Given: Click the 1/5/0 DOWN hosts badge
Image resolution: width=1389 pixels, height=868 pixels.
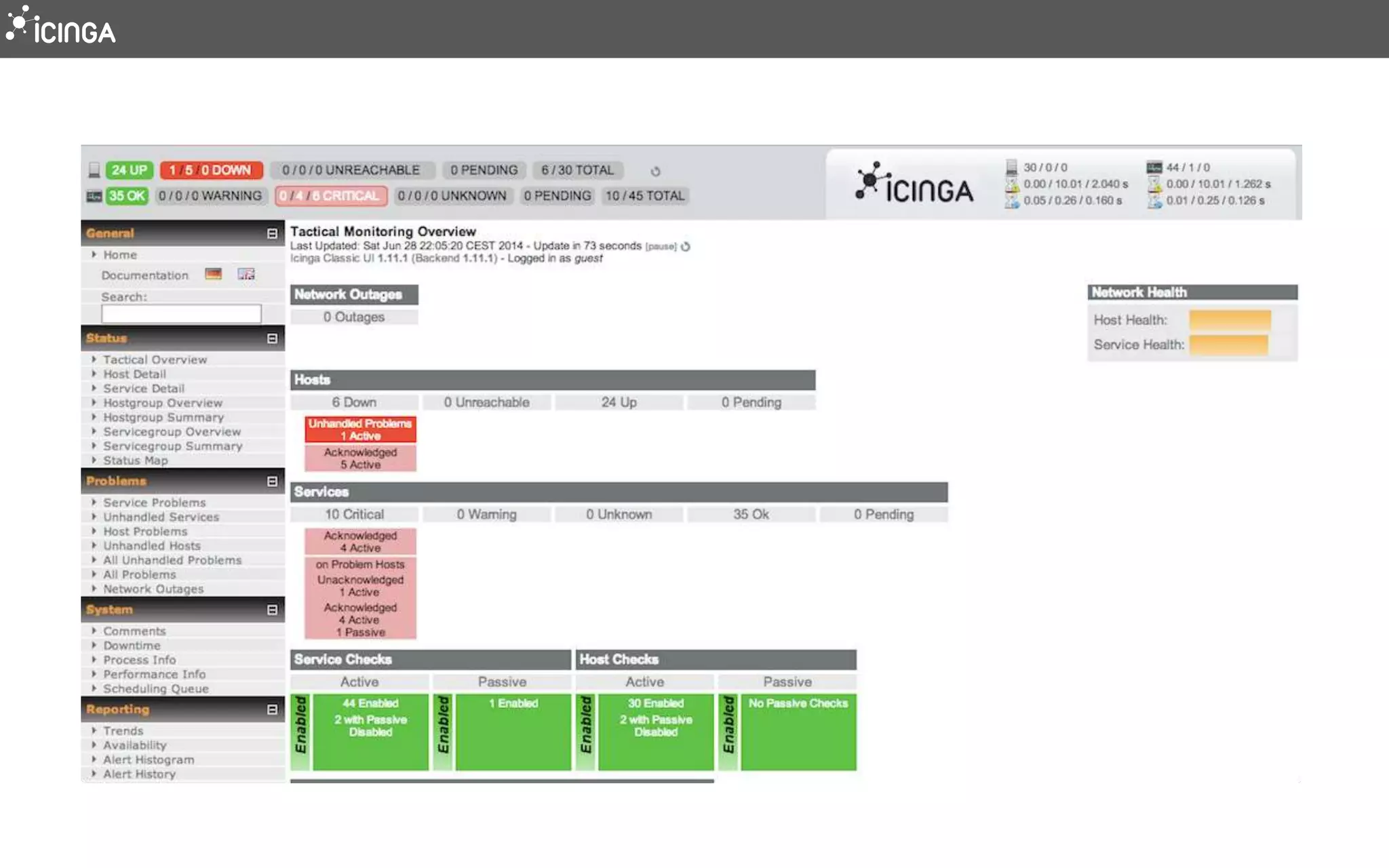Looking at the screenshot, I should click(x=211, y=170).
